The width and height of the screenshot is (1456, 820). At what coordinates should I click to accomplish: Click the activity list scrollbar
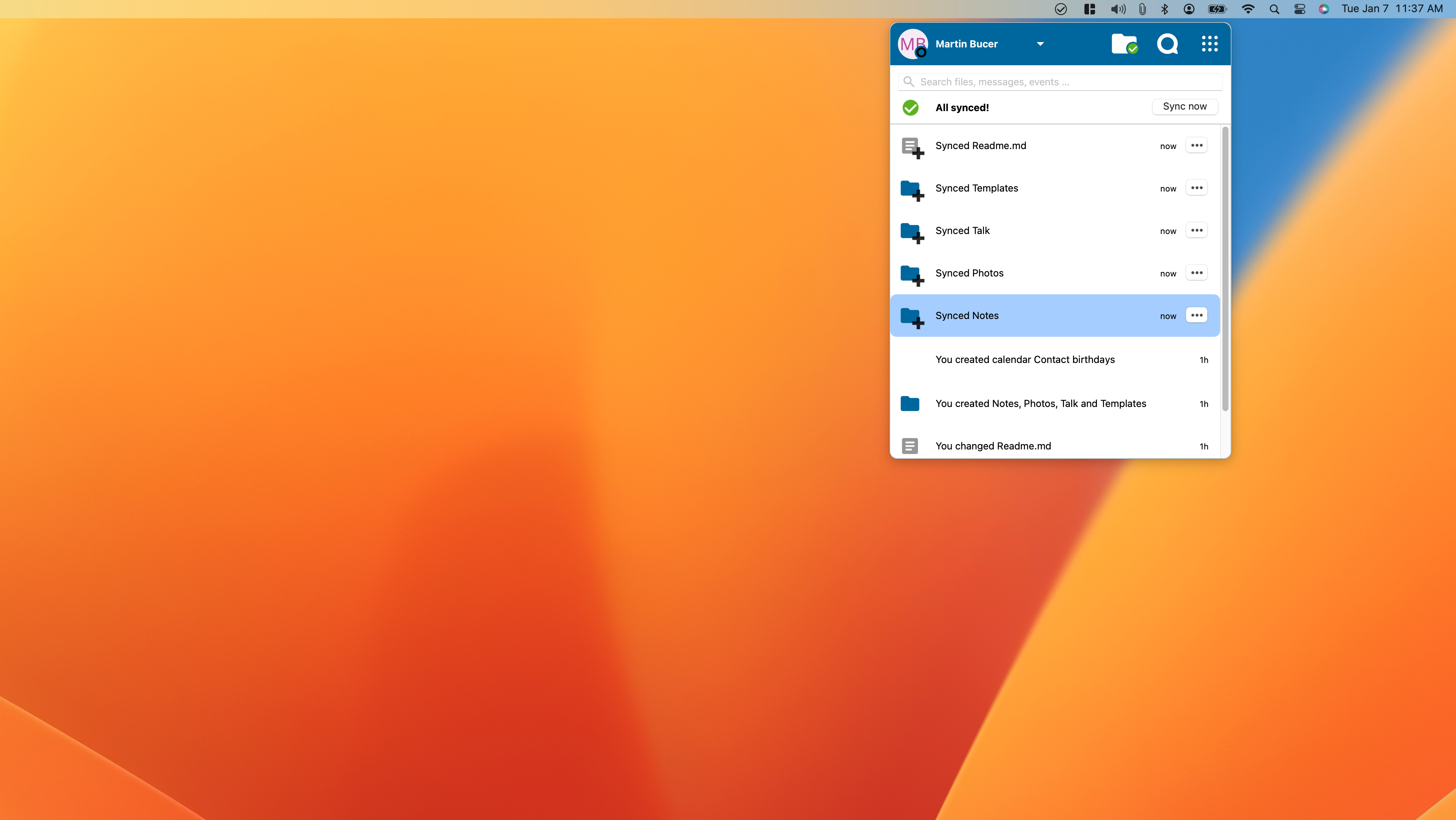point(1225,269)
